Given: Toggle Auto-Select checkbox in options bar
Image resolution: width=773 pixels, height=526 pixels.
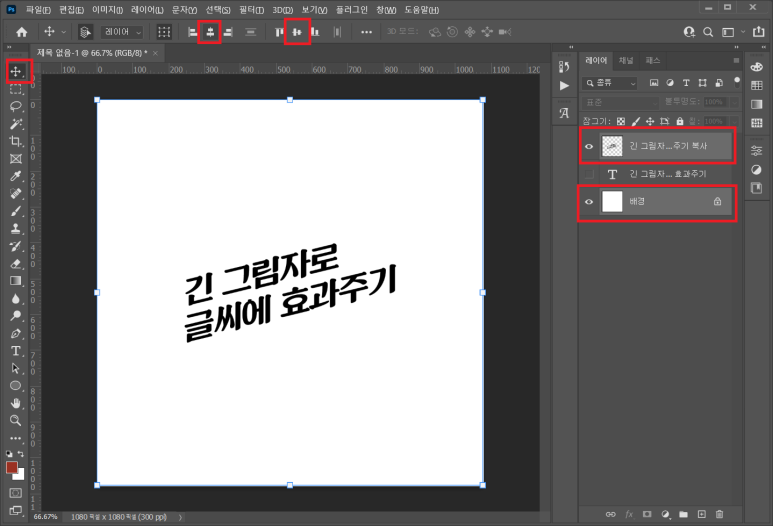Looking at the screenshot, I should point(85,32).
